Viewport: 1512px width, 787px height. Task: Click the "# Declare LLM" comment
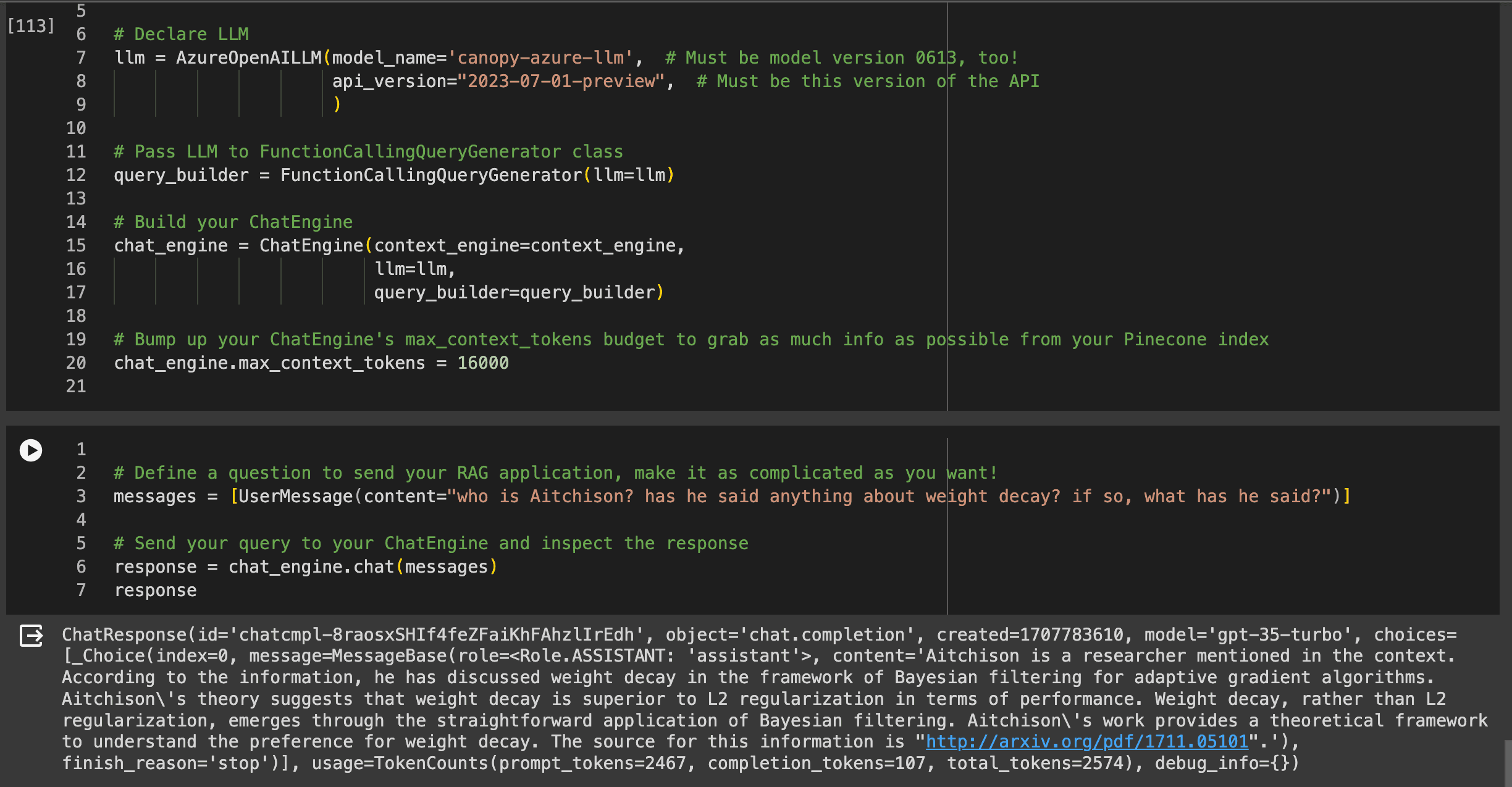[182, 35]
